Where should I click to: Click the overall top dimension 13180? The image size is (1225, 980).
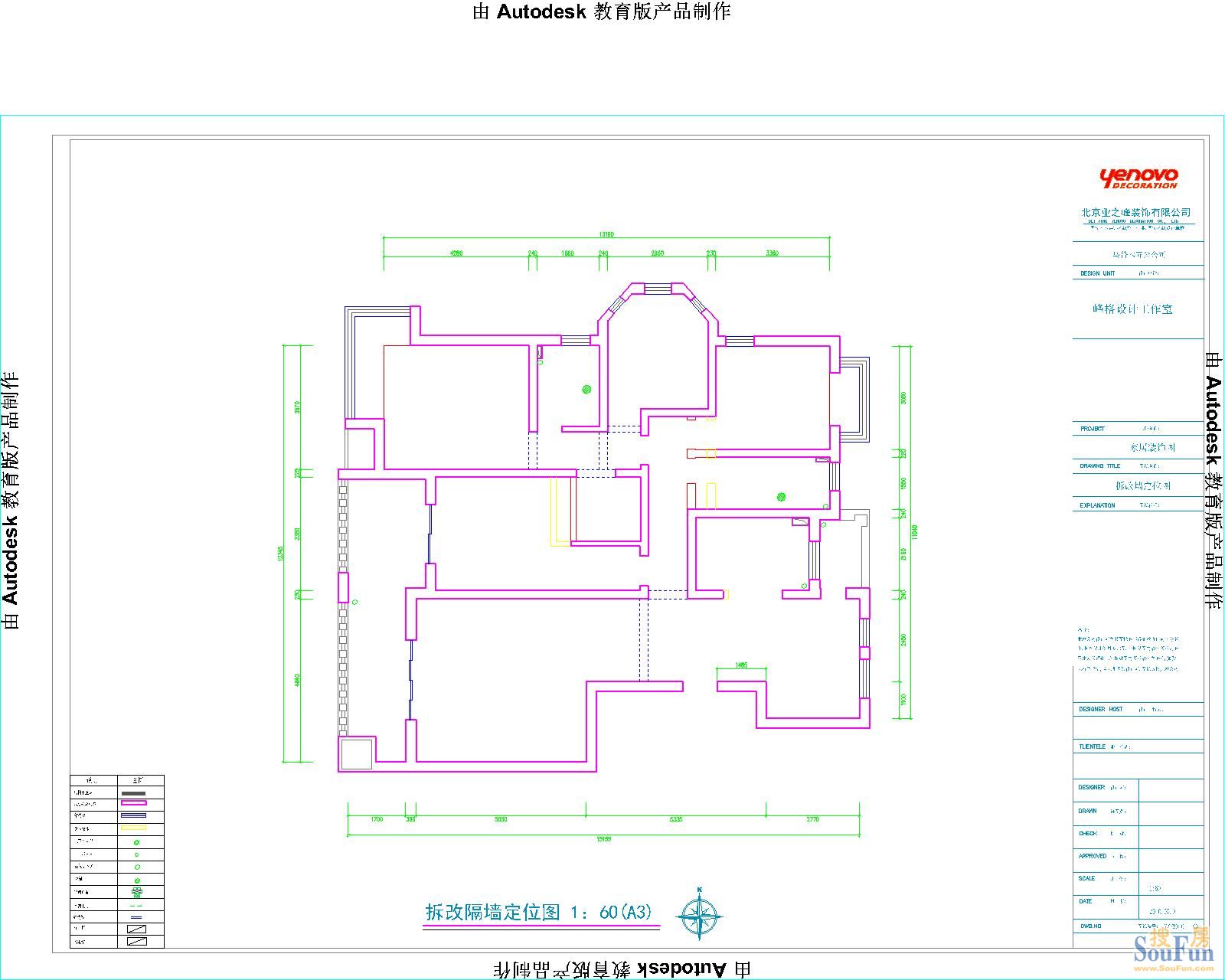tap(606, 234)
